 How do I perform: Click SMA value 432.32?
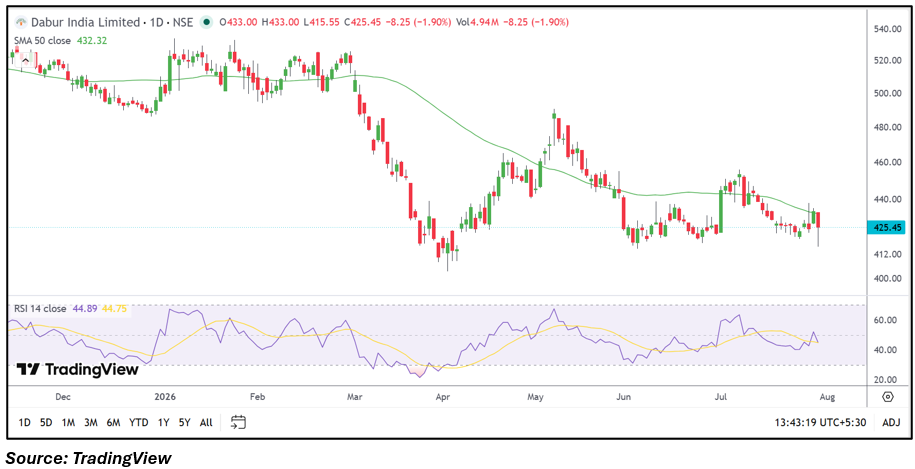click(91, 41)
